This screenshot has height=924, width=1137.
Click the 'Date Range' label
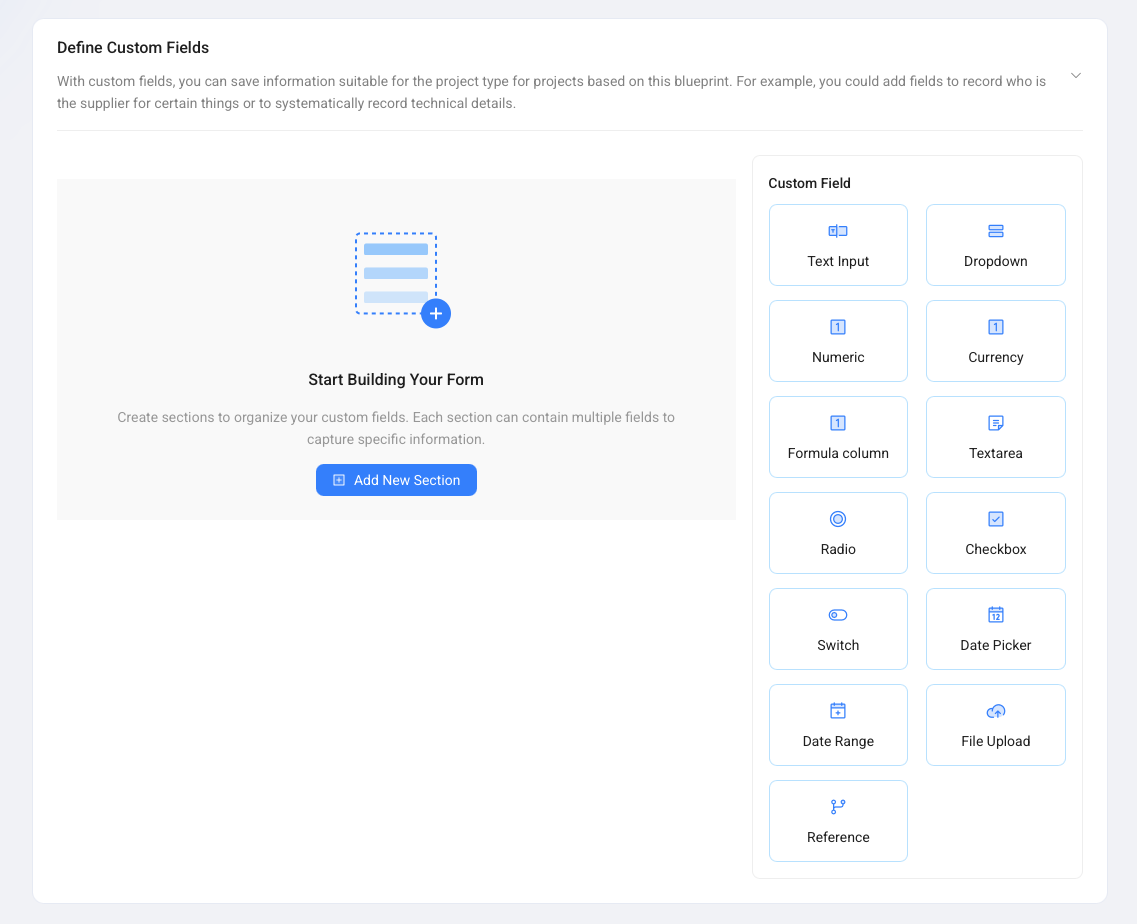click(x=838, y=741)
